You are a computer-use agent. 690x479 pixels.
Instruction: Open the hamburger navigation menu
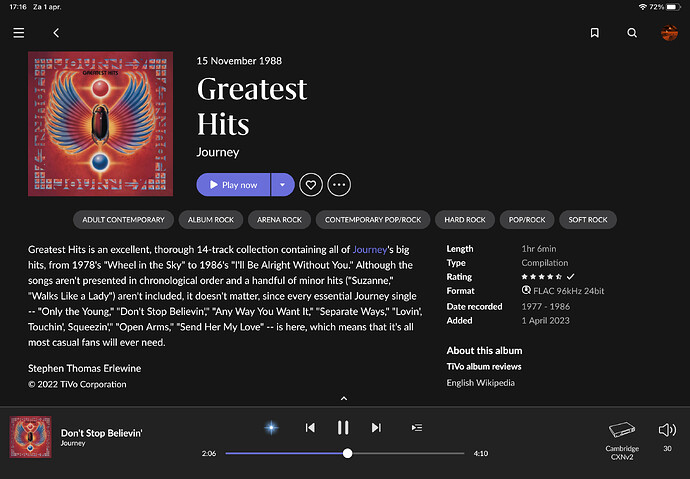(18, 33)
